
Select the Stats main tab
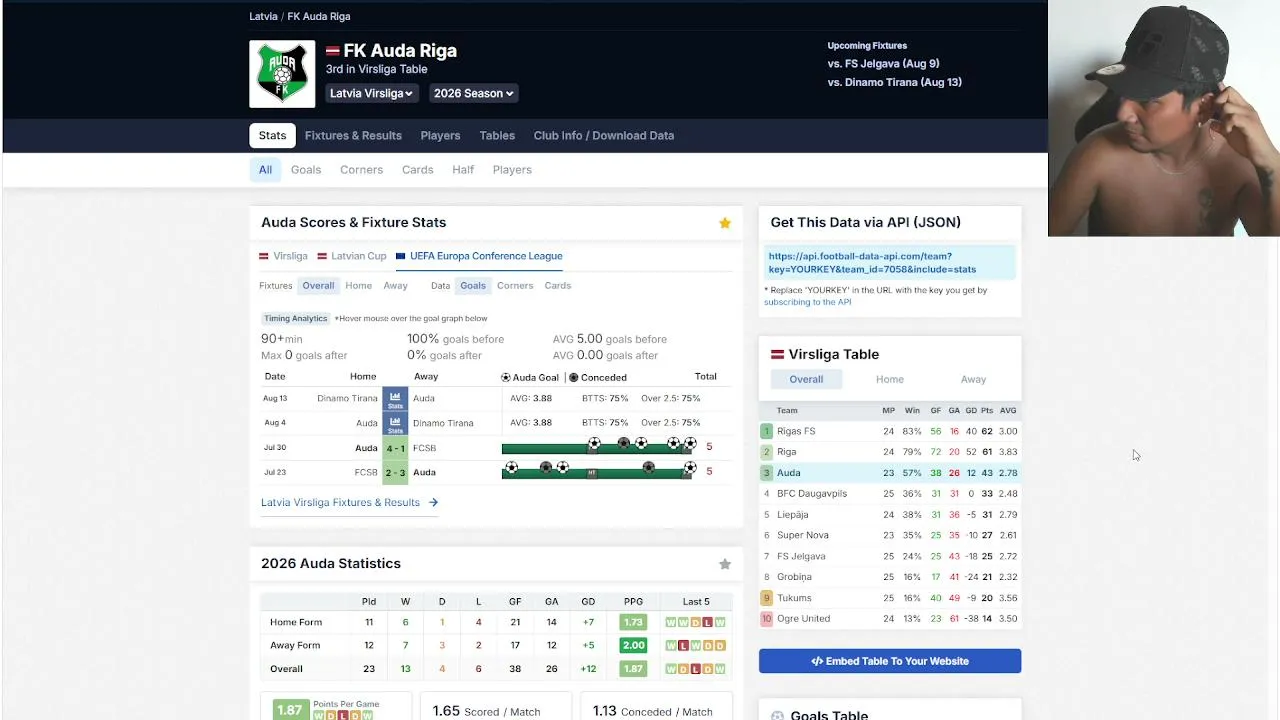pyautogui.click(x=272, y=136)
